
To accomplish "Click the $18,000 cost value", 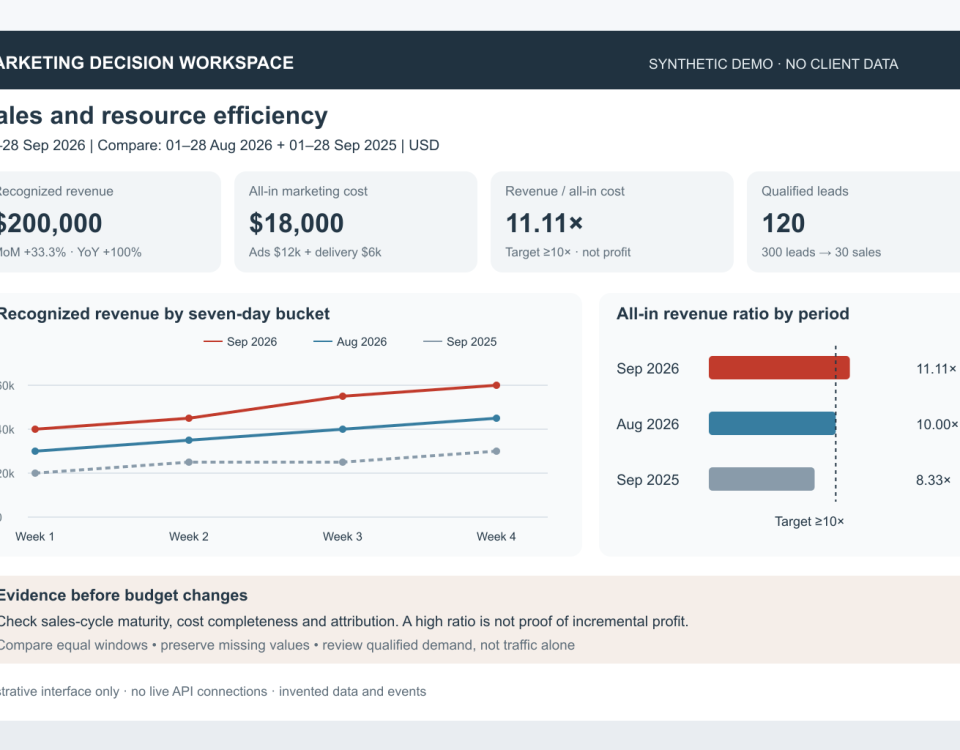I will click(x=296, y=223).
